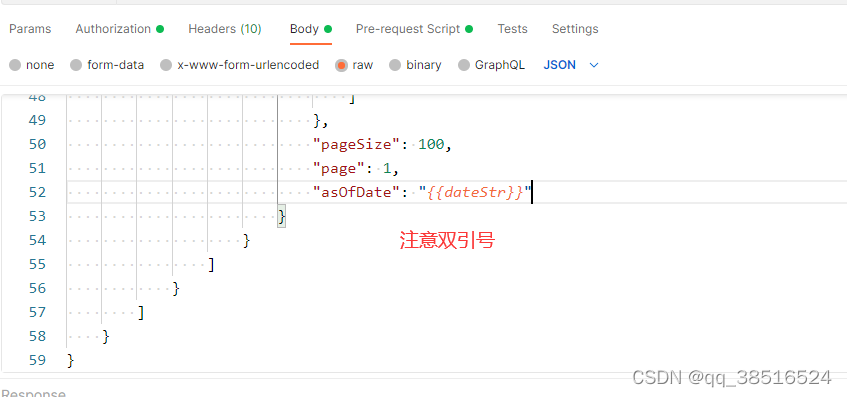
Task: Switch to the Params tab
Action: click(x=30, y=29)
